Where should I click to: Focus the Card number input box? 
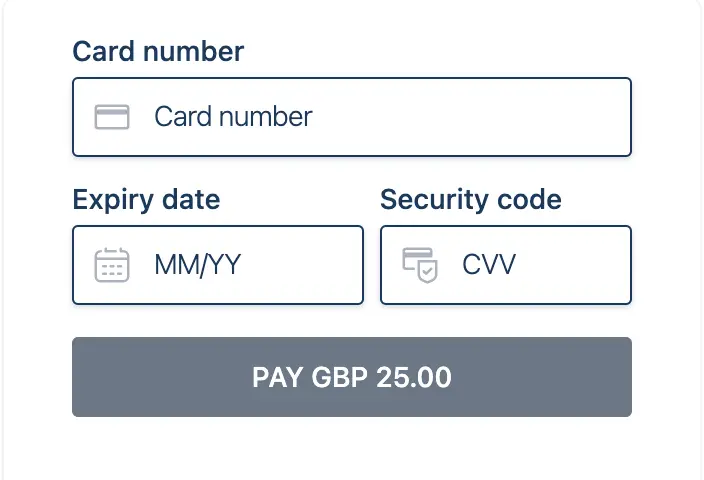(352, 117)
